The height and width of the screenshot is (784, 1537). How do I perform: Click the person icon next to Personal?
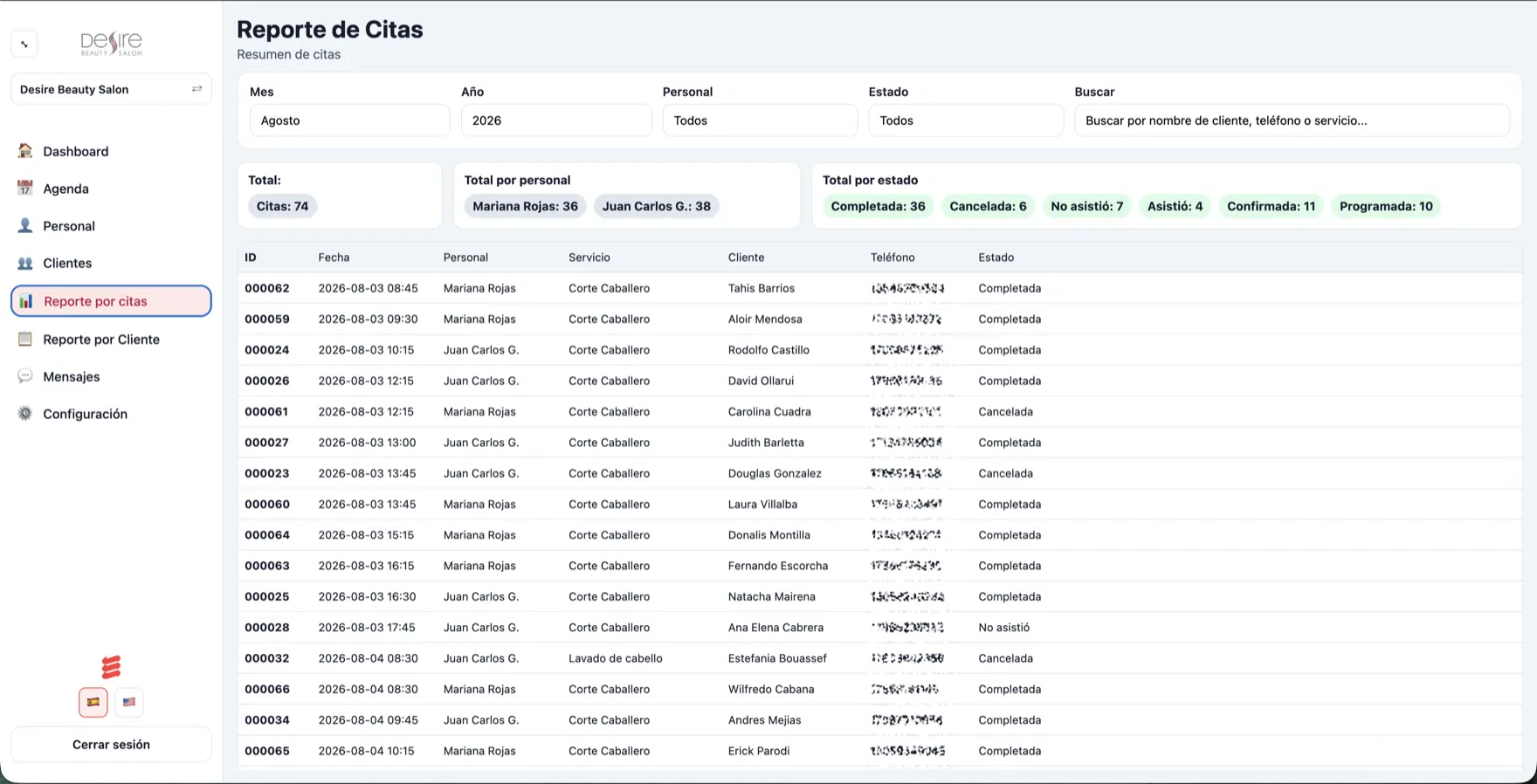point(25,226)
